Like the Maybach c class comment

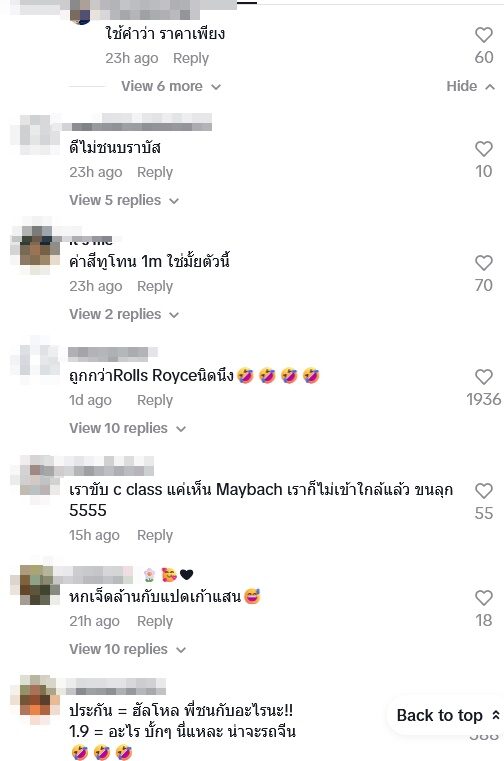(484, 491)
